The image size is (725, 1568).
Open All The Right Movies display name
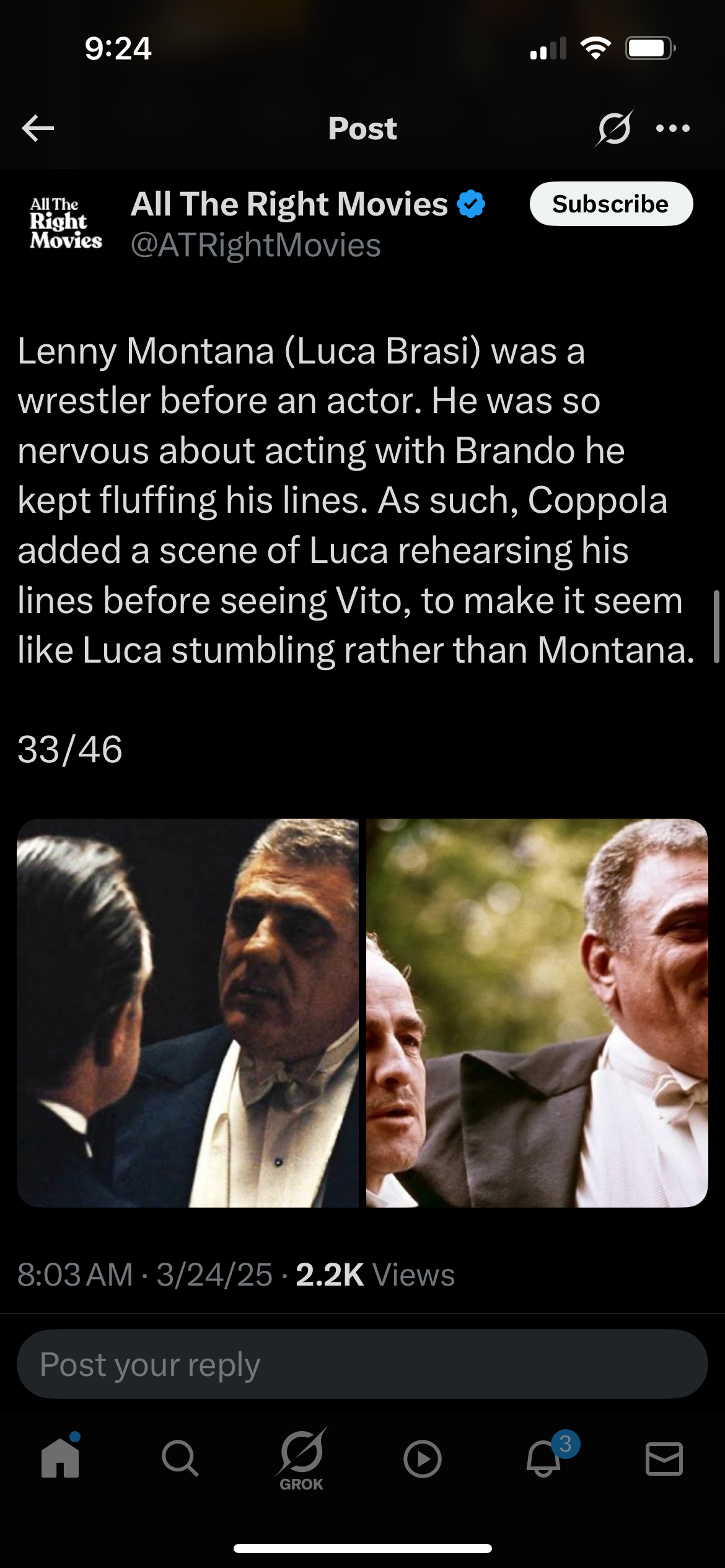pos(289,204)
